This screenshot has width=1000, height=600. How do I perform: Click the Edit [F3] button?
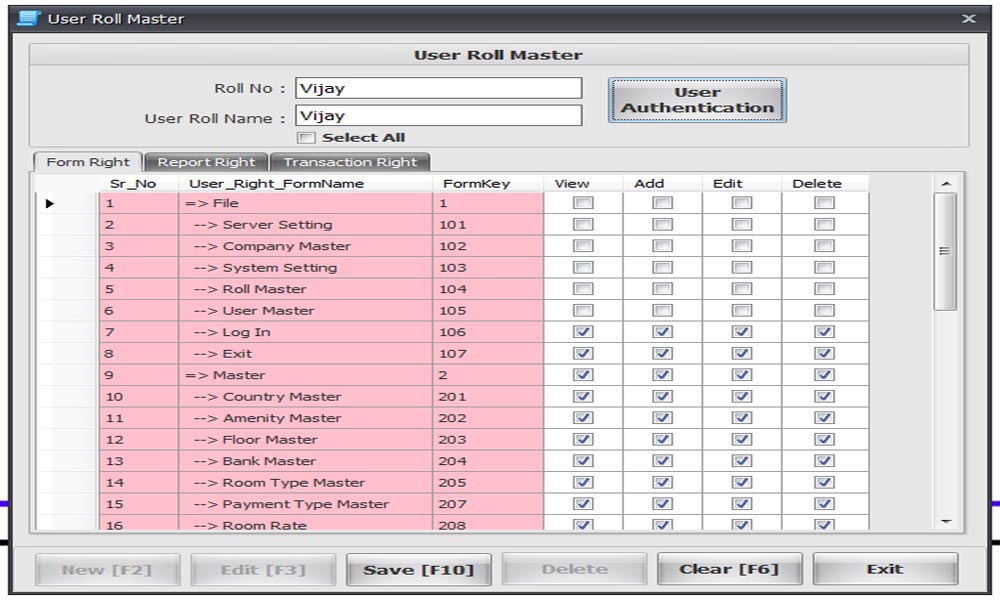click(x=263, y=569)
